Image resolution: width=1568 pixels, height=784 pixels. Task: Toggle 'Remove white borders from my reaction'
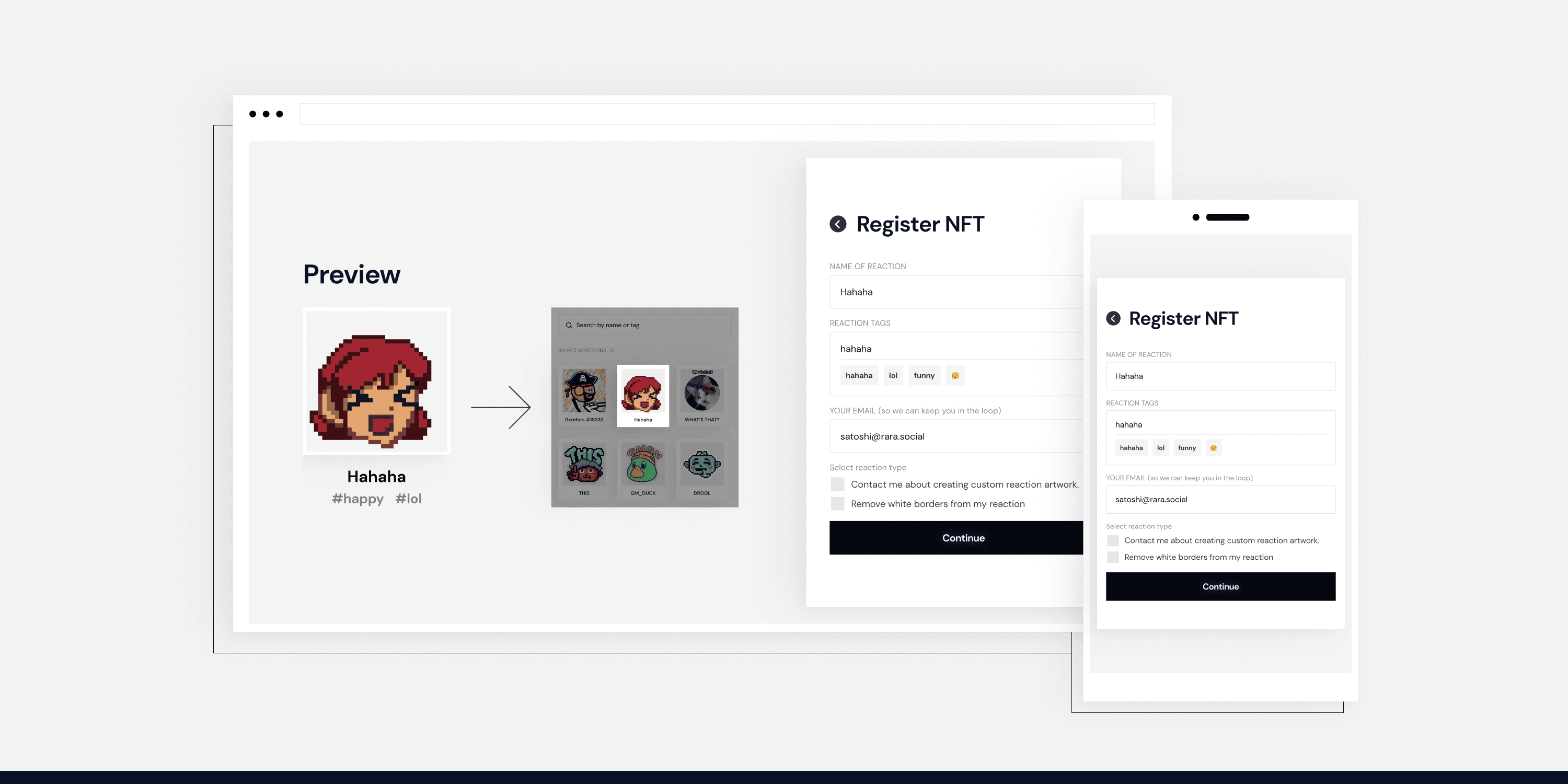[836, 503]
